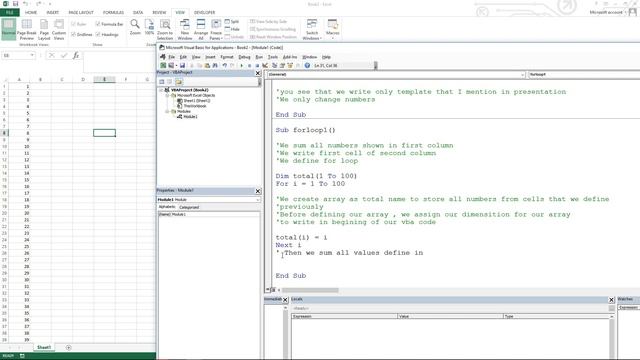Open the Name Box dropdown arrow

pos(32,56)
